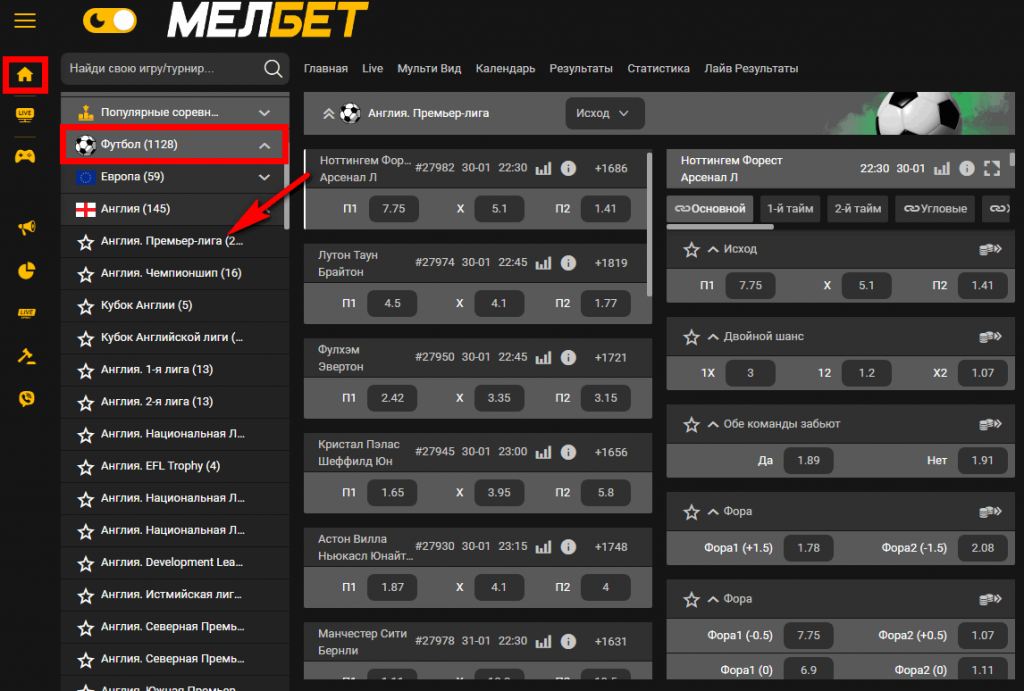Open statistics chart for Лутон Таун match

click(543, 263)
